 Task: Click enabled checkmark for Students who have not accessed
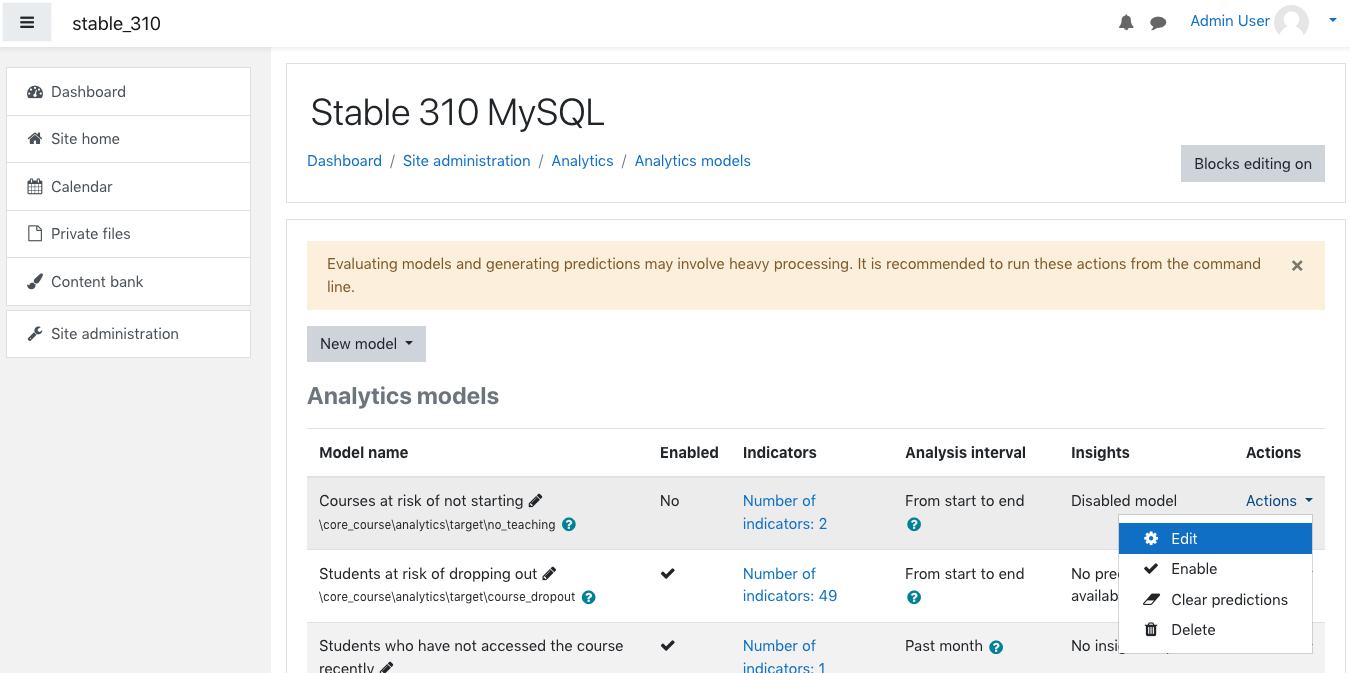(x=668, y=646)
